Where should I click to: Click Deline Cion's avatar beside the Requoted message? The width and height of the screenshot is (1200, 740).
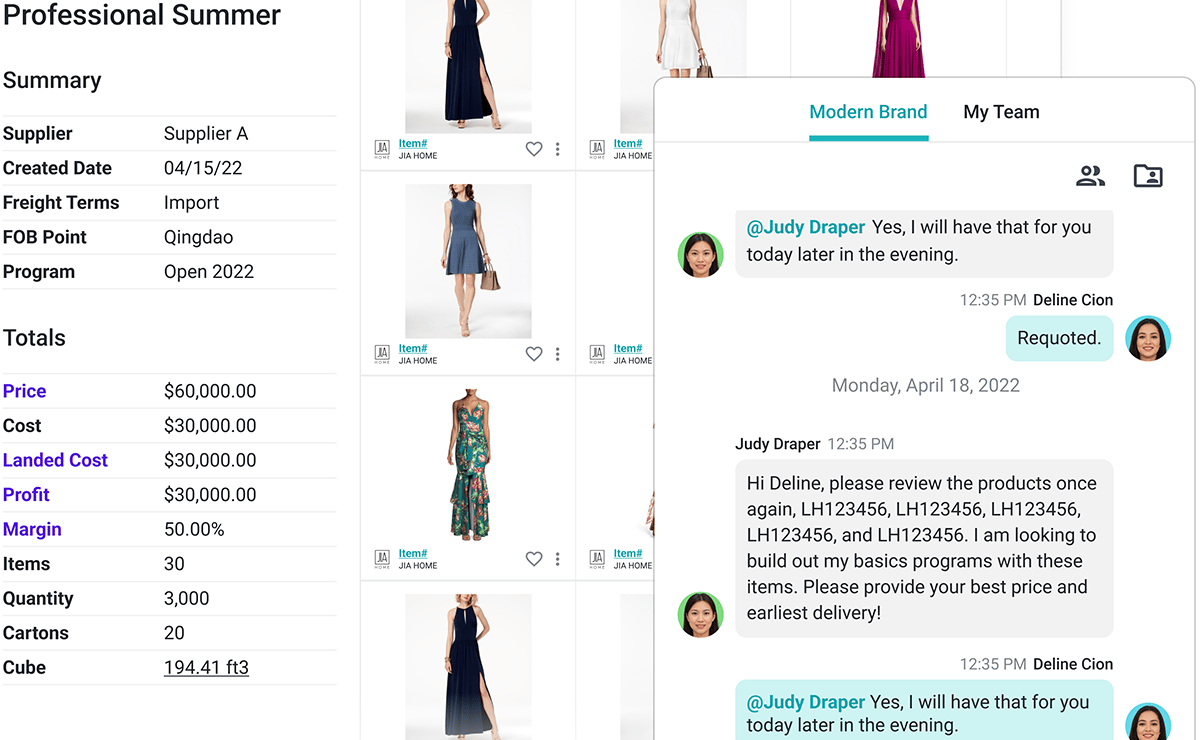click(1148, 338)
